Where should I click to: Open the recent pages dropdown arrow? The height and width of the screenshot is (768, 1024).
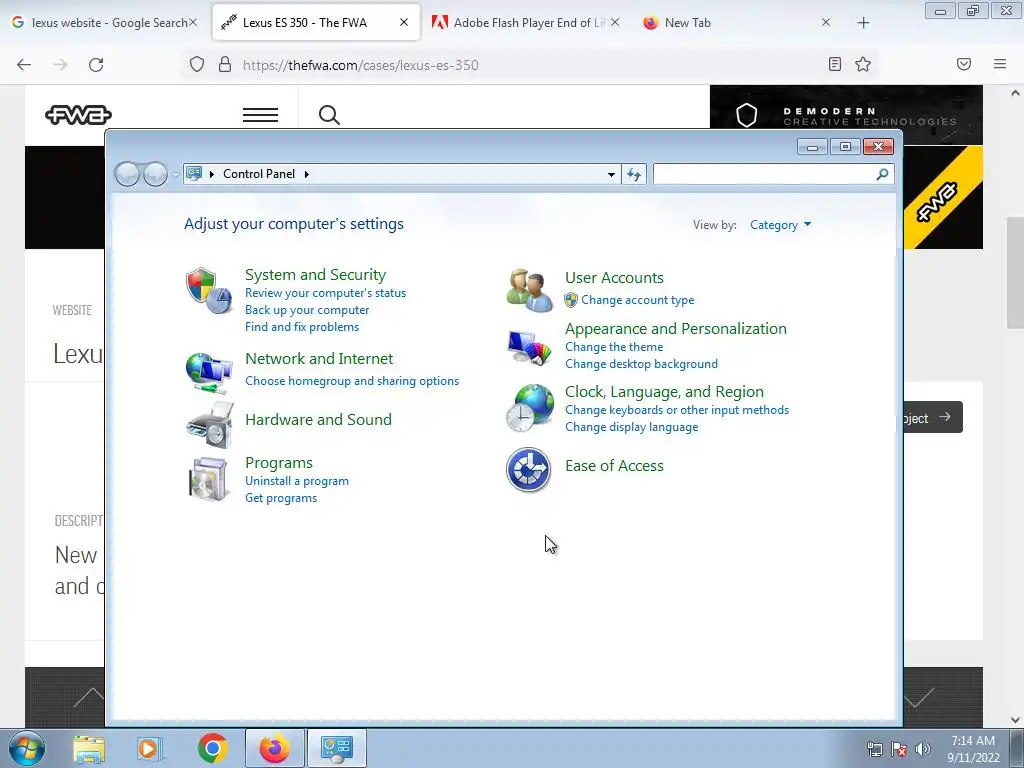point(175,174)
